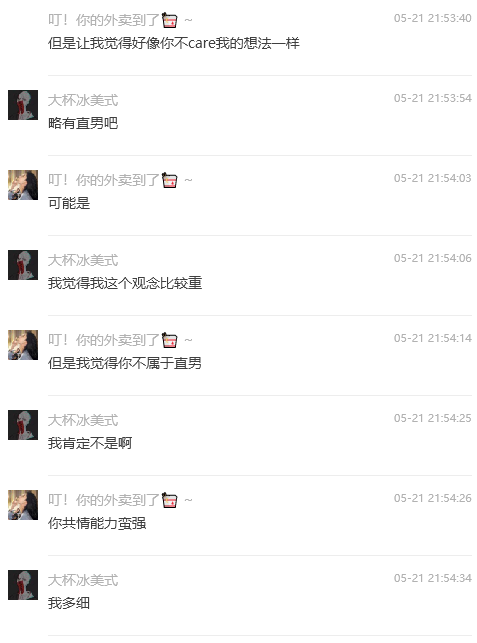Click takeout emoji in name at 21:54:26
477x643 pixels.
[170, 500]
